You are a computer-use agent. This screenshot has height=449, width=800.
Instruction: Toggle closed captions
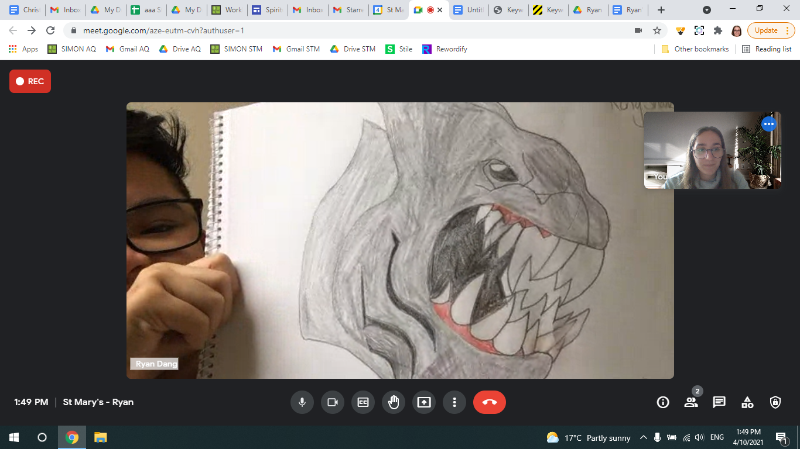363,402
